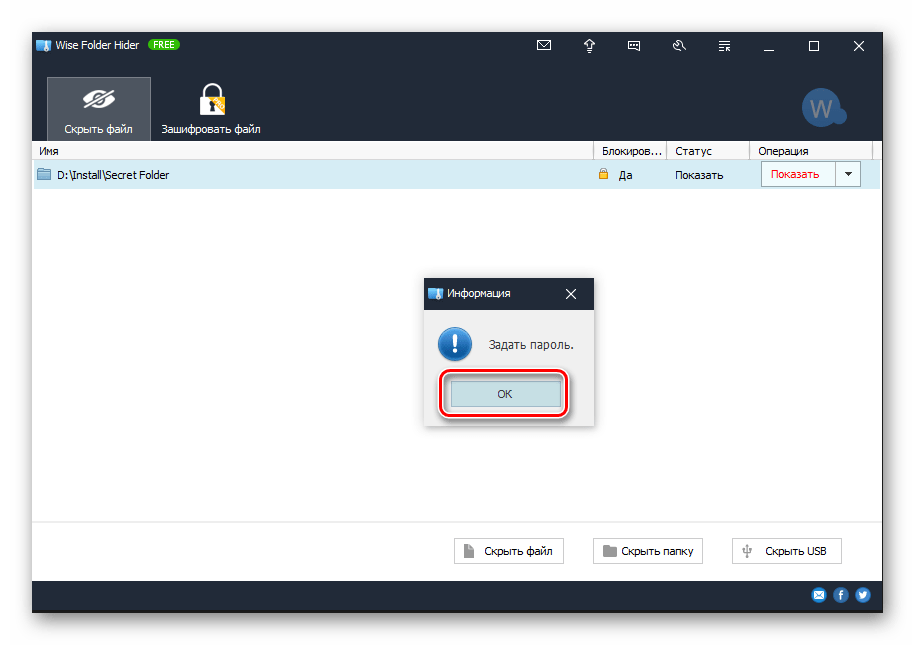915x645 pixels.
Task: Expand the operation dropdown arrow
Action: [x=848, y=174]
